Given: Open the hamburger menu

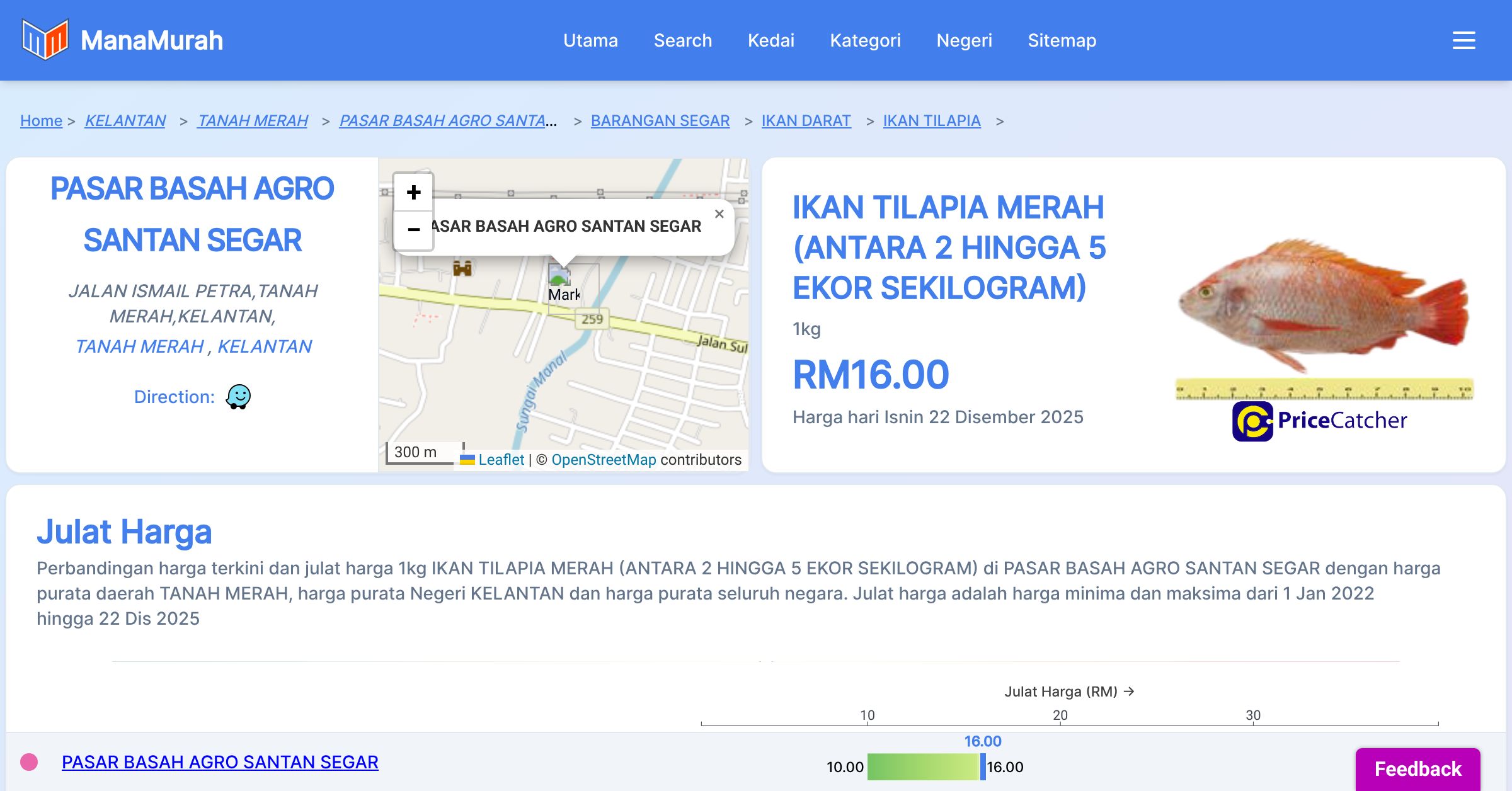Looking at the screenshot, I should [x=1463, y=40].
